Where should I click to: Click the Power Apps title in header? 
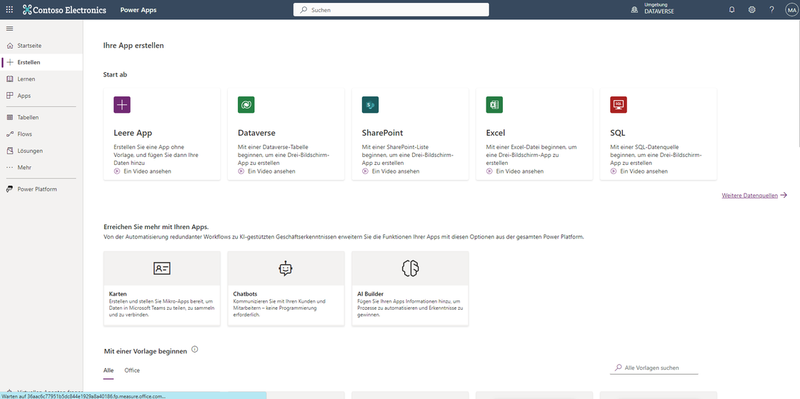(x=138, y=10)
